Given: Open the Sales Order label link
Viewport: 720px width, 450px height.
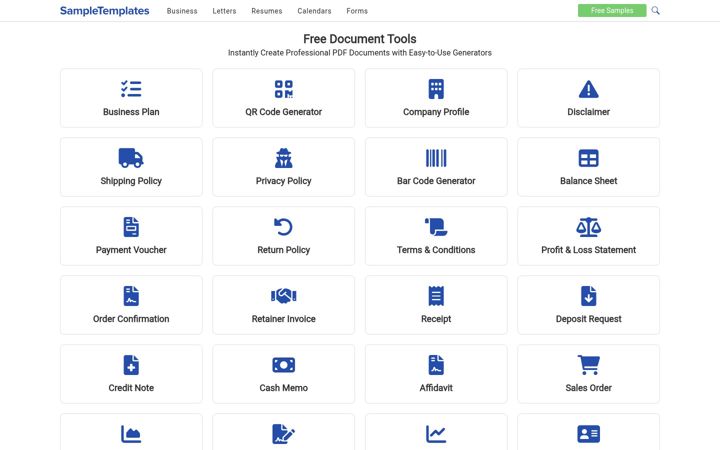Looking at the screenshot, I should coord(588,388).
